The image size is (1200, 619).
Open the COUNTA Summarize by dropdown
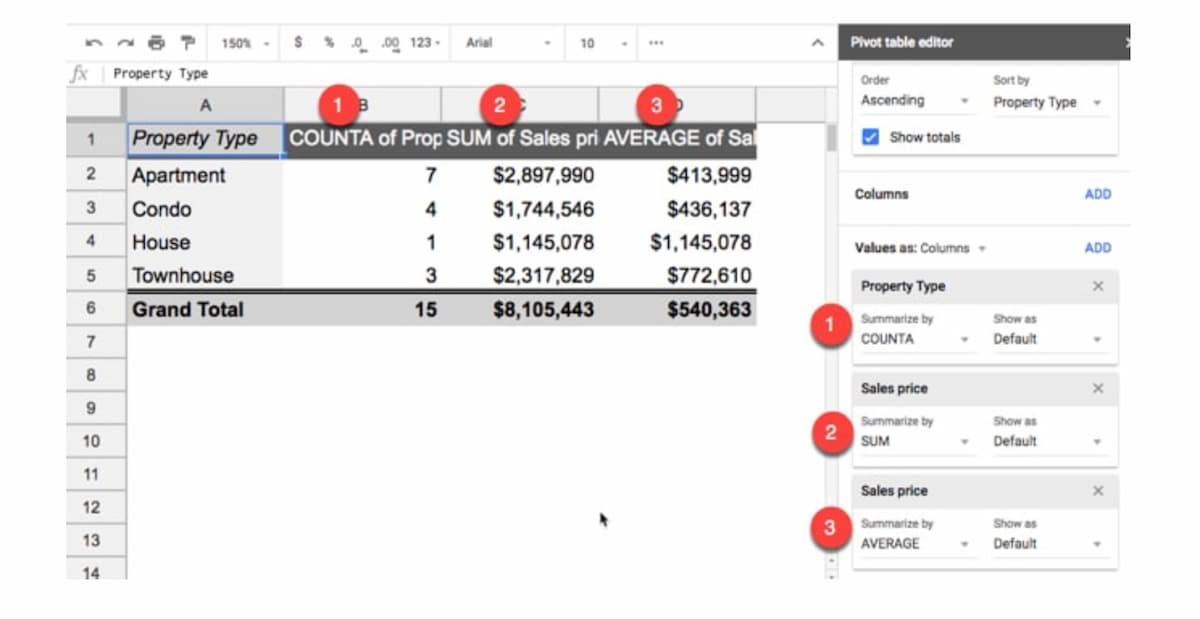click(x=914, y=339)
